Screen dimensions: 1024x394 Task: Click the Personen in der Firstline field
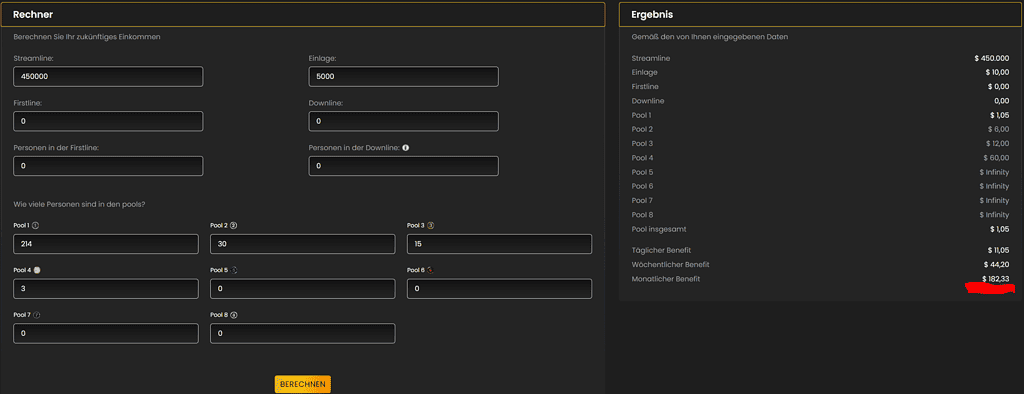(x=108, y=166)
